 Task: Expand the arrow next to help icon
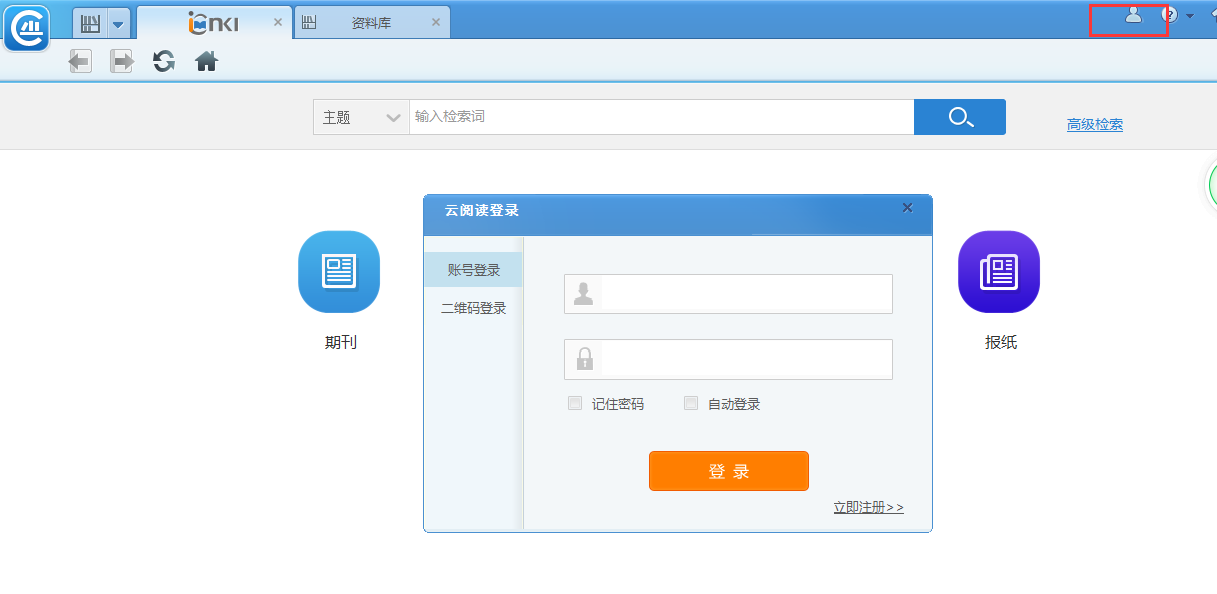coord(1190,16)
